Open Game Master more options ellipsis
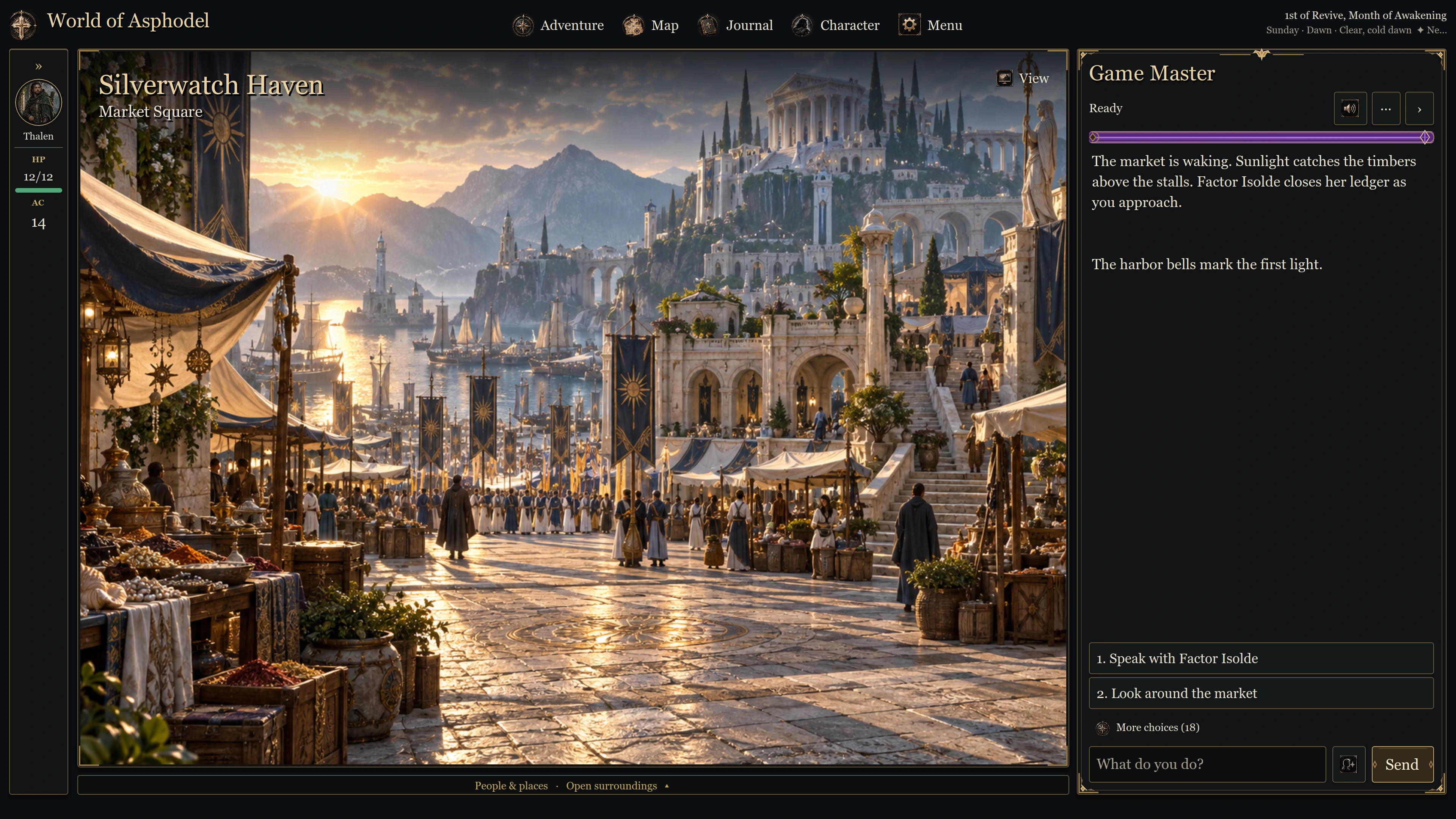Viewport: 1456px width, 819px height. 1385,108
